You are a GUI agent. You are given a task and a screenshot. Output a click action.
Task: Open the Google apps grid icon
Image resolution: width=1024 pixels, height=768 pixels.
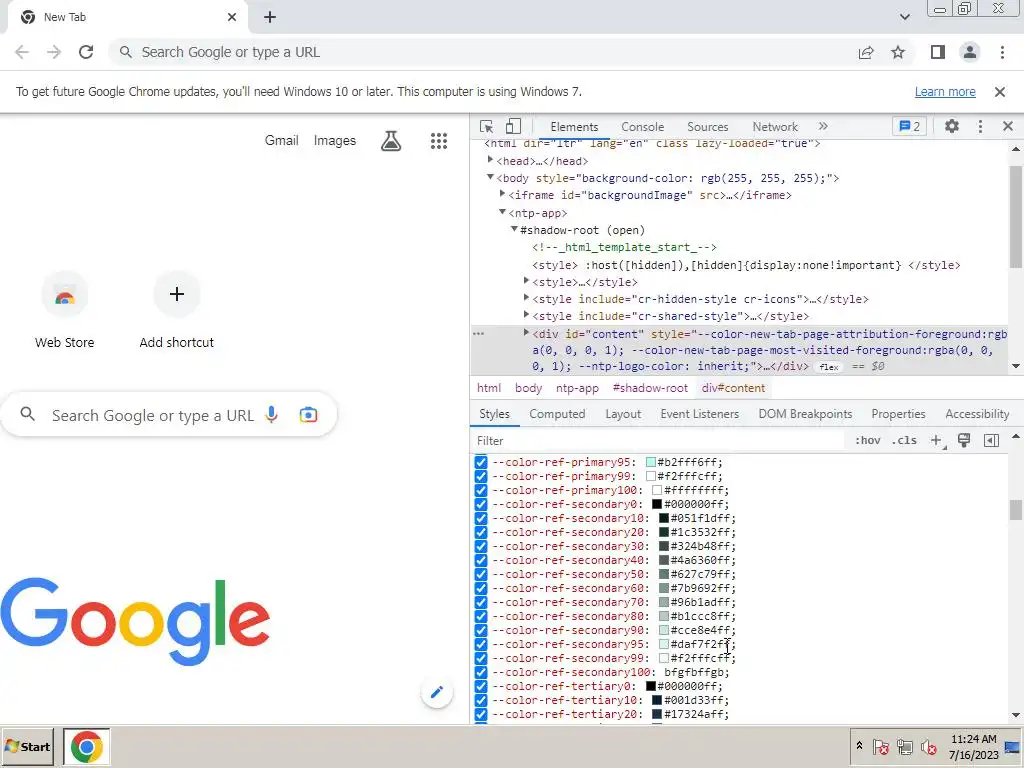tap(439, 140)
